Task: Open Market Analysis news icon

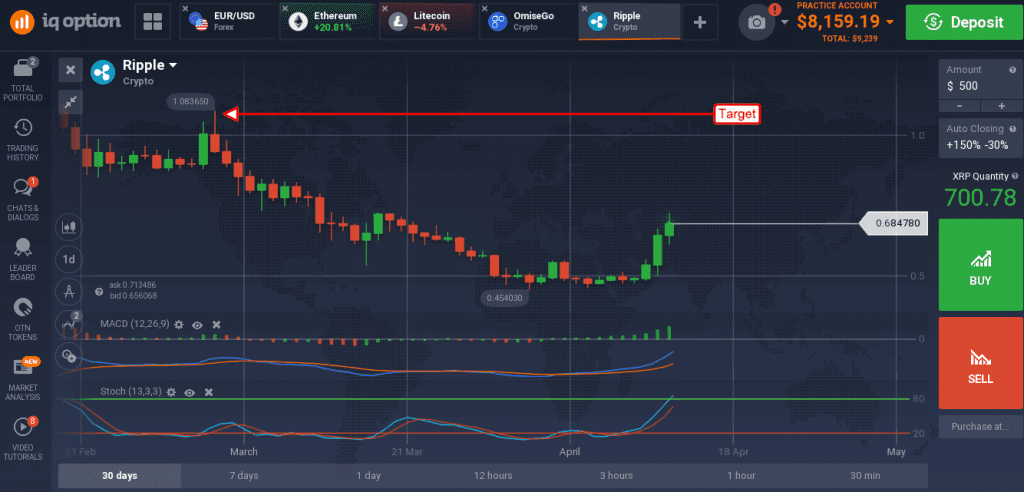Action: click(x=24, y=367)
